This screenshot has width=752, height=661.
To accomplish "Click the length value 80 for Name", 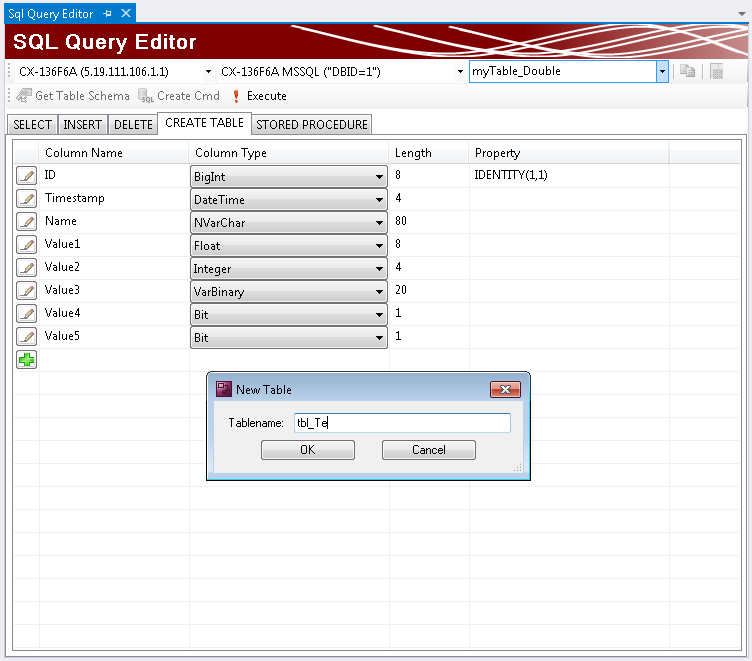I will click(401, 221).
